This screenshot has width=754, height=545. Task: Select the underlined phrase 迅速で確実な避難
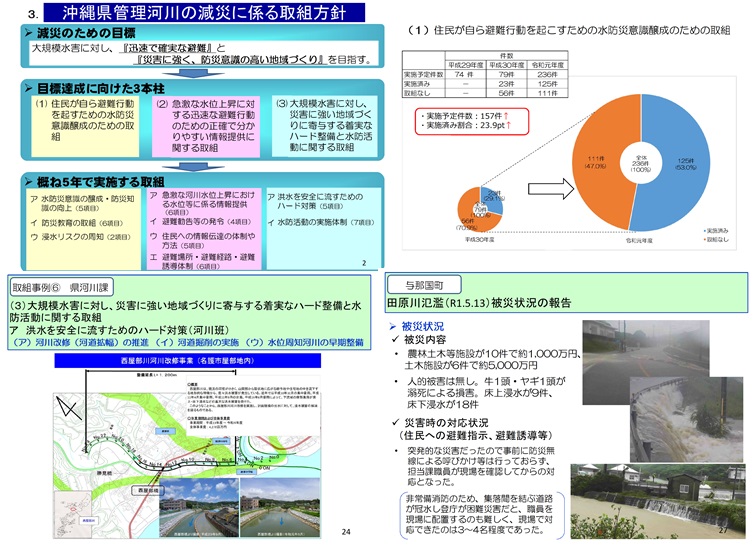click(x=168, y=48)
